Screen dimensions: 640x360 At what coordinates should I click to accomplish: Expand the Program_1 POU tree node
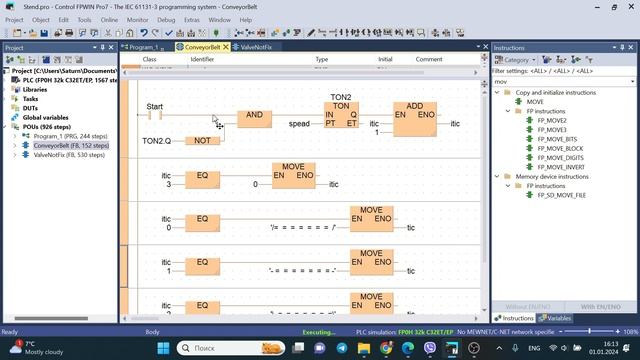(x=15, y=136)
